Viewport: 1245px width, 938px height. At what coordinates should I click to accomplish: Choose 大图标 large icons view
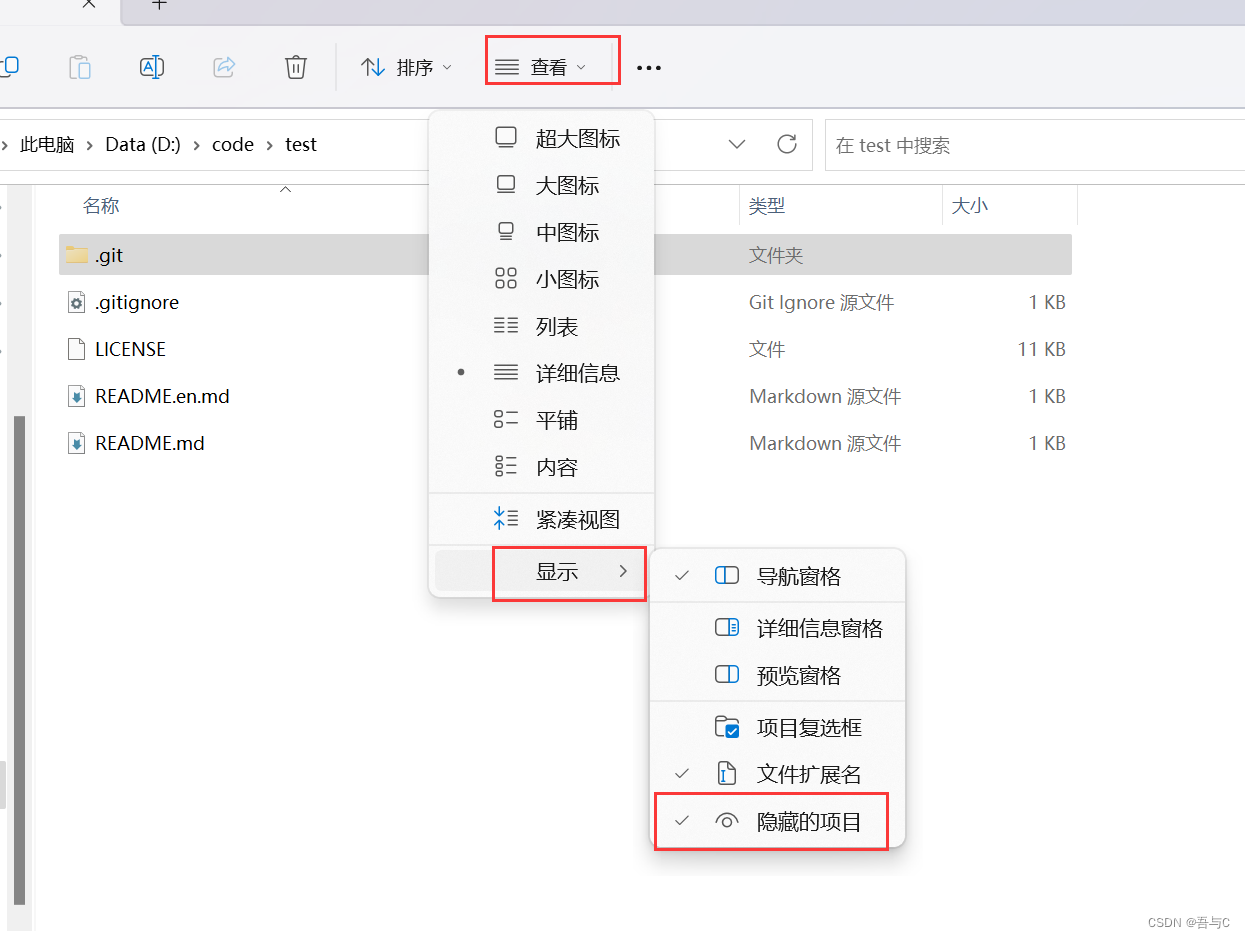pyautogui.click(x=541, y=186)
